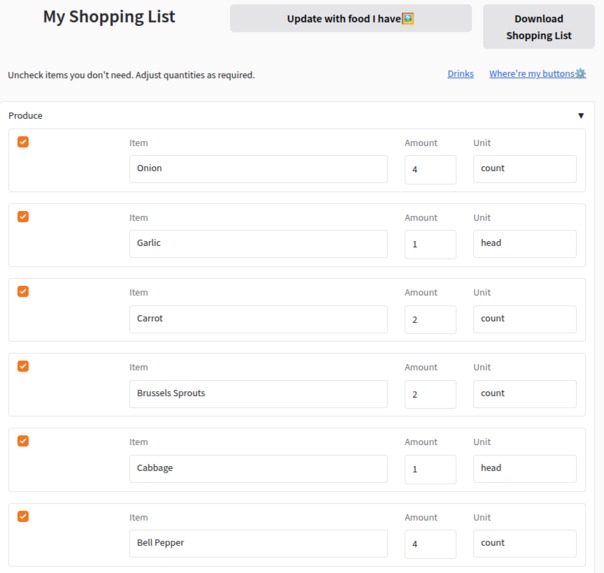
Task: Click the Brussels Sprouts name field
Action: click(258, 394)
